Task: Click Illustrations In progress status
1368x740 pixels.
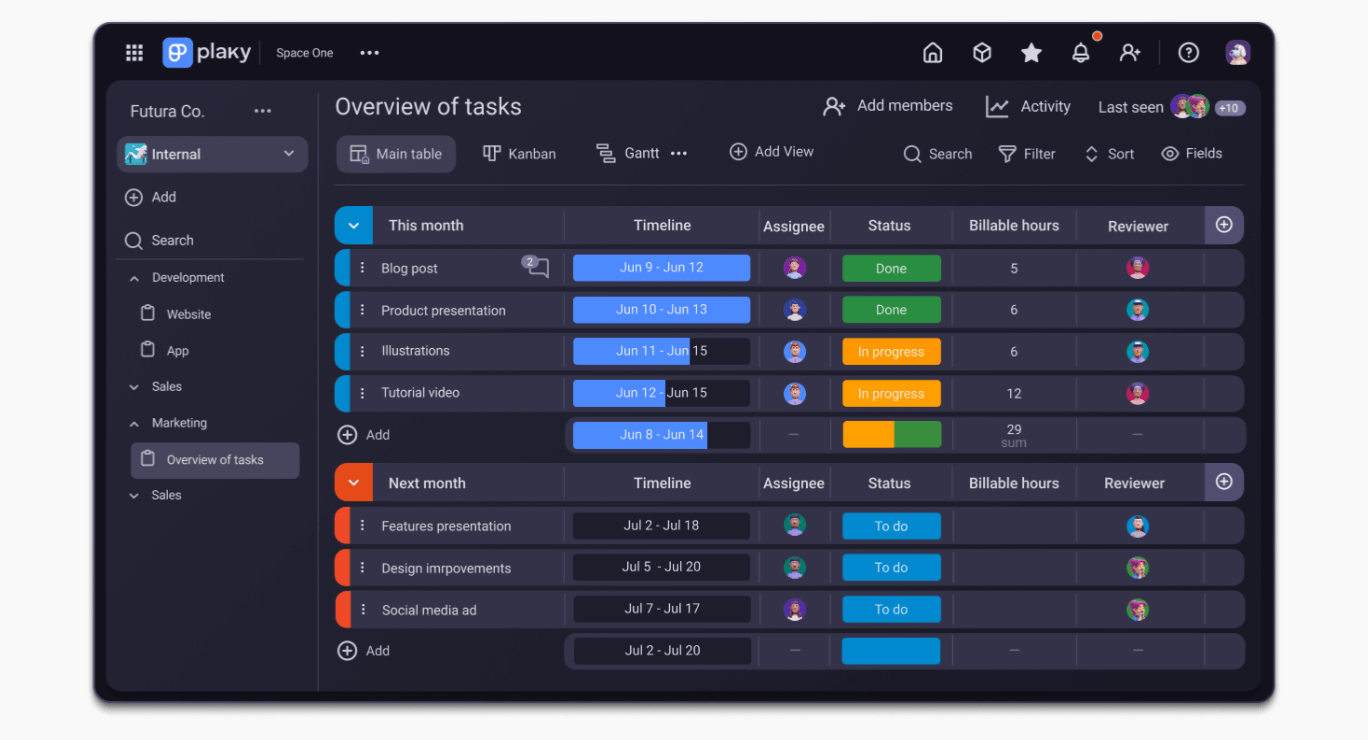Action: (x=891, y=352)
